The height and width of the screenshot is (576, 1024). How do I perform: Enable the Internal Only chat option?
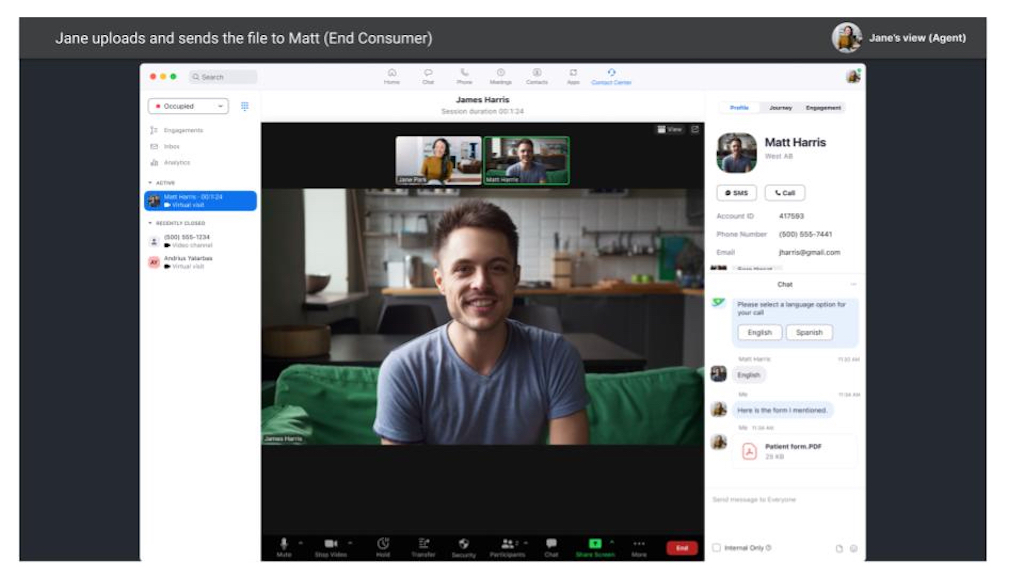[717, 548]
